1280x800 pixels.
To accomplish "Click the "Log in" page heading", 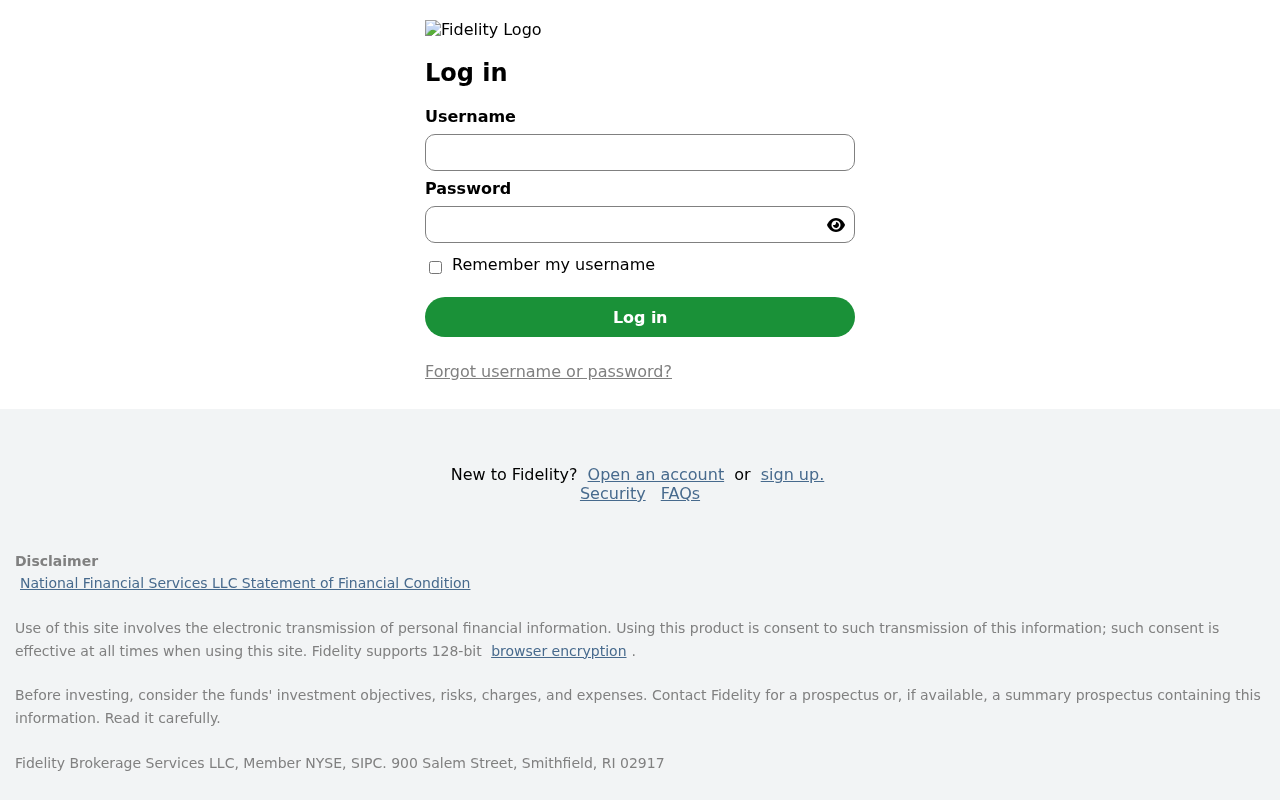I will 466,73.
